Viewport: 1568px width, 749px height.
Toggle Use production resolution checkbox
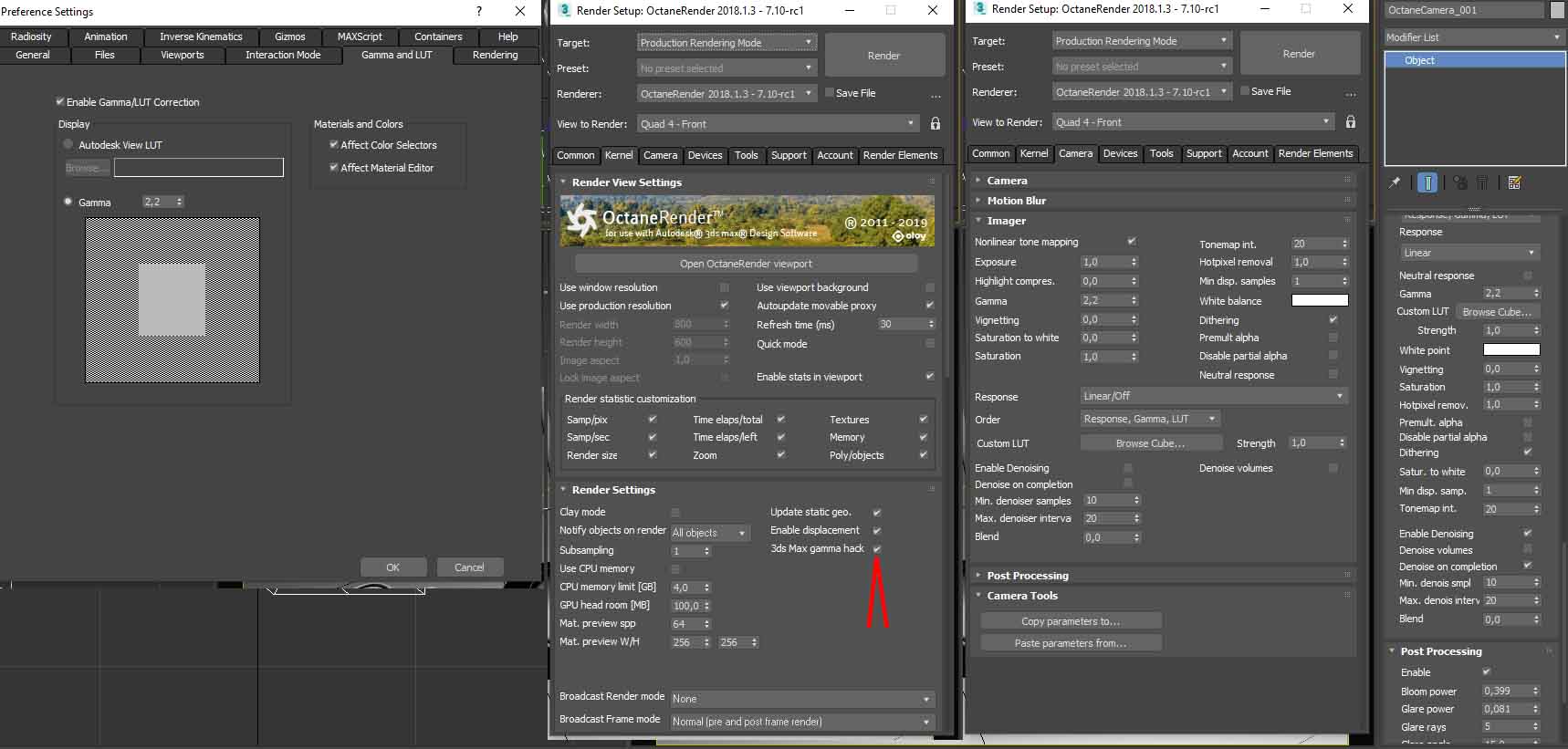pyautogui.click(x=725, y=306)
